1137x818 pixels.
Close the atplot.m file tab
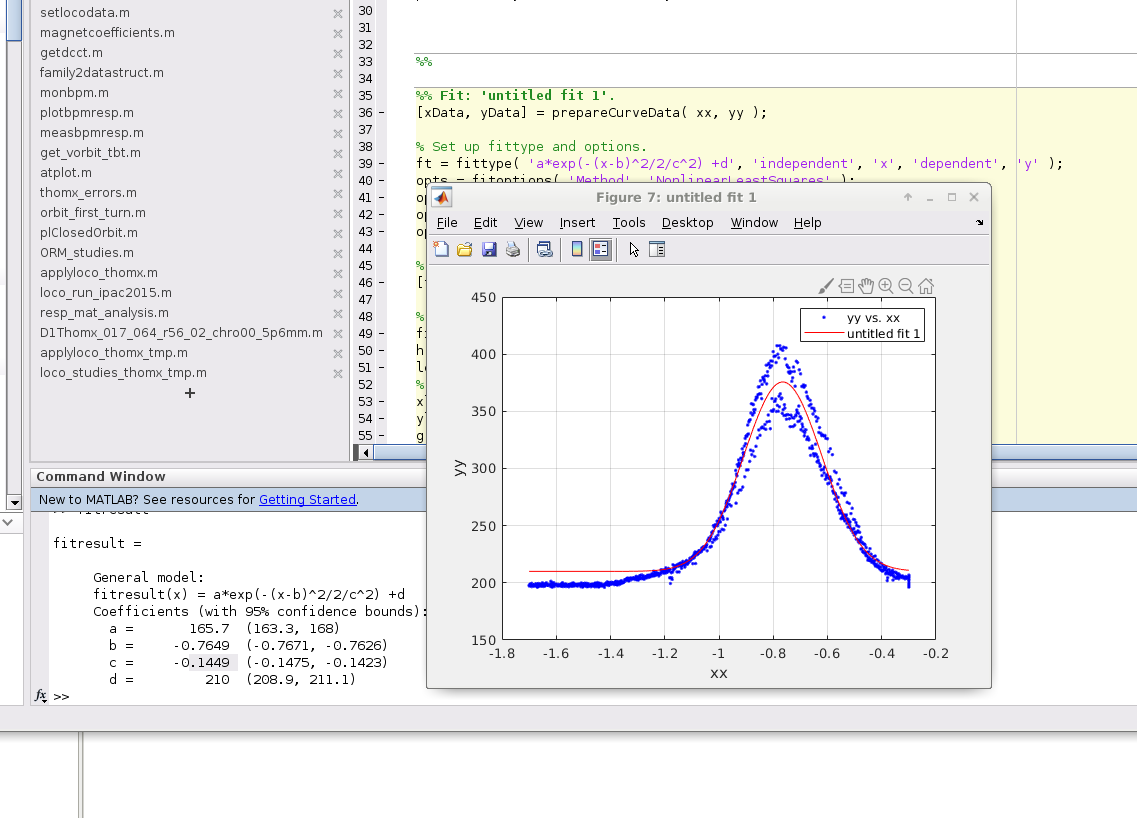[338, 173]
